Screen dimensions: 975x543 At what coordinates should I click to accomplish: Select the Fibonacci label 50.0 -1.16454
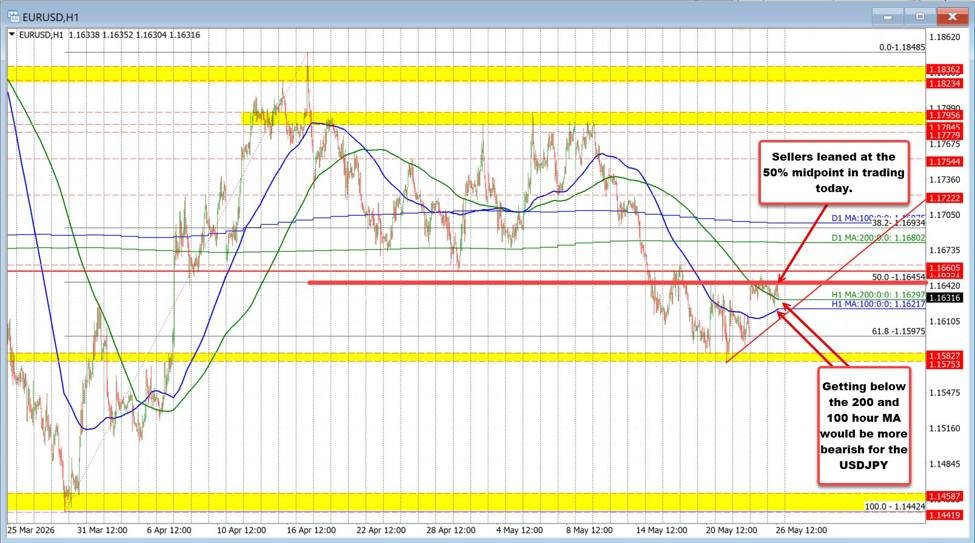pyautogui.click(x=899, y=277)
